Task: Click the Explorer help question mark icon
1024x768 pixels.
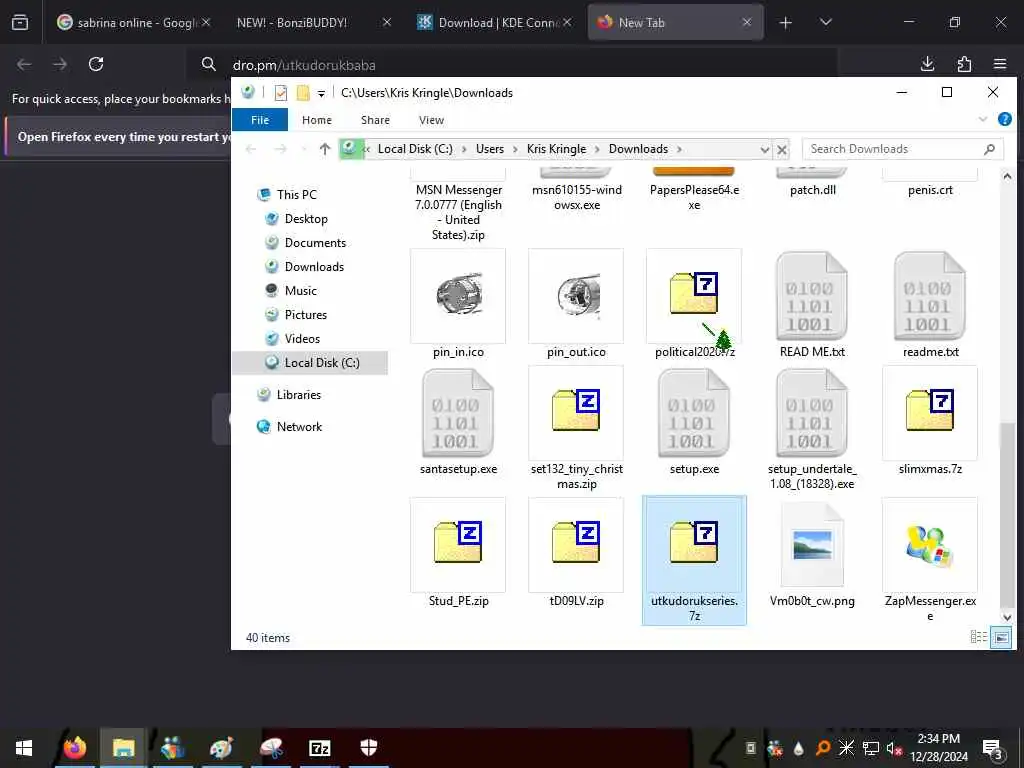Action: click(1004, 120)
